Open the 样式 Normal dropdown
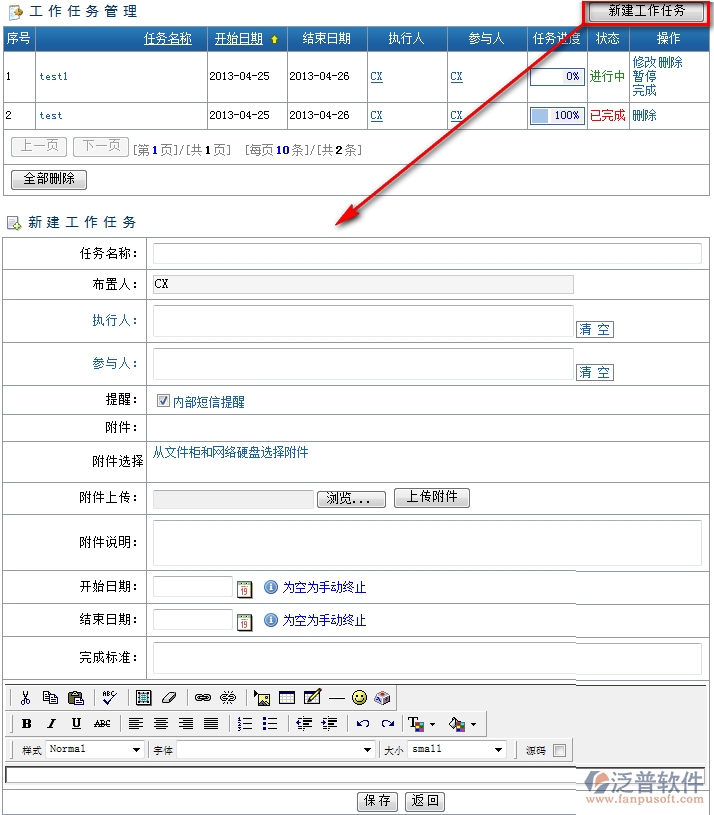Screen dimensions: 714x815 (x=94, y=750)
